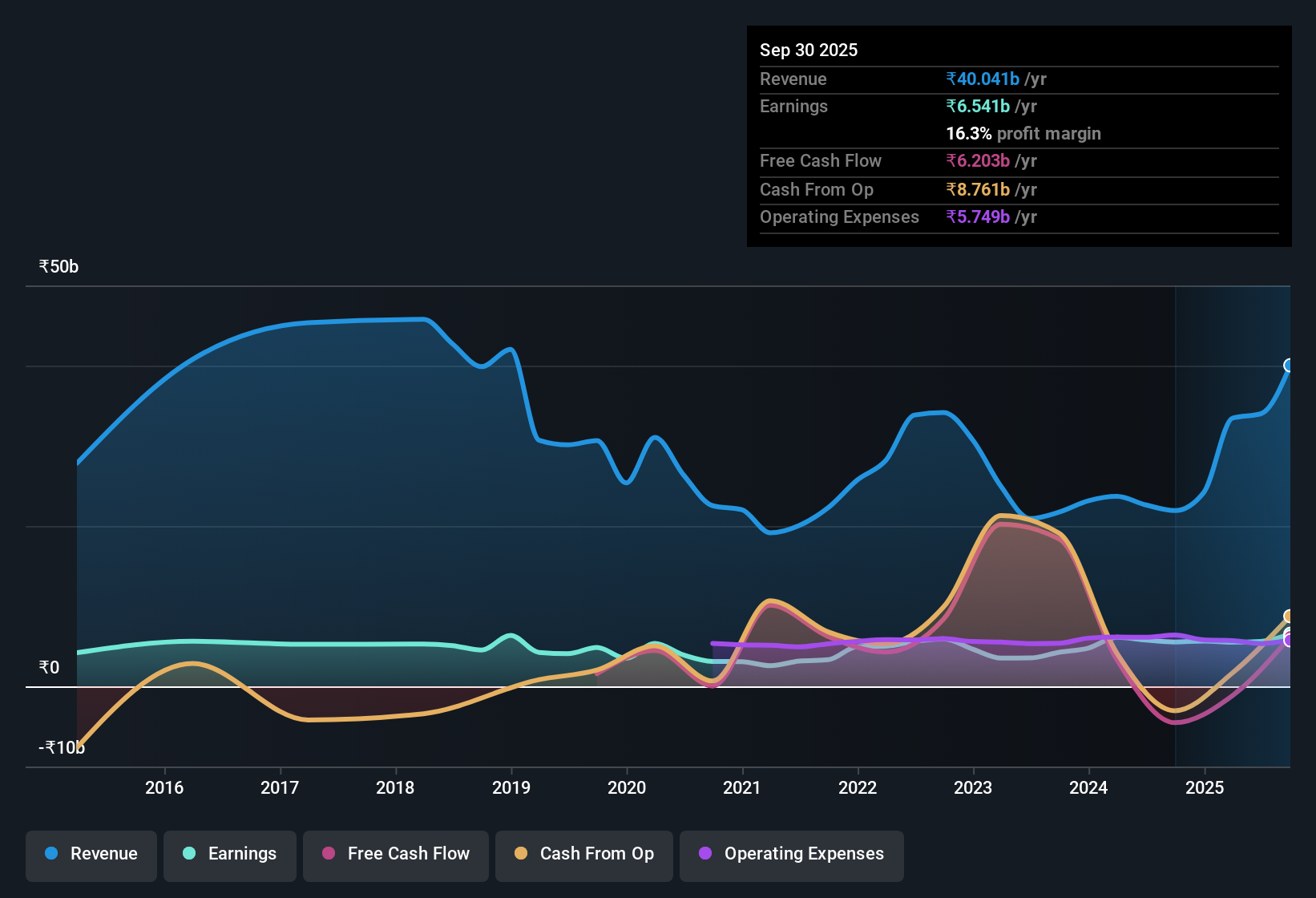Click the 16.3% profit margin text
Image resolution: width=1316 pixels, height=898 pixels.
[x=1023, y=133]
